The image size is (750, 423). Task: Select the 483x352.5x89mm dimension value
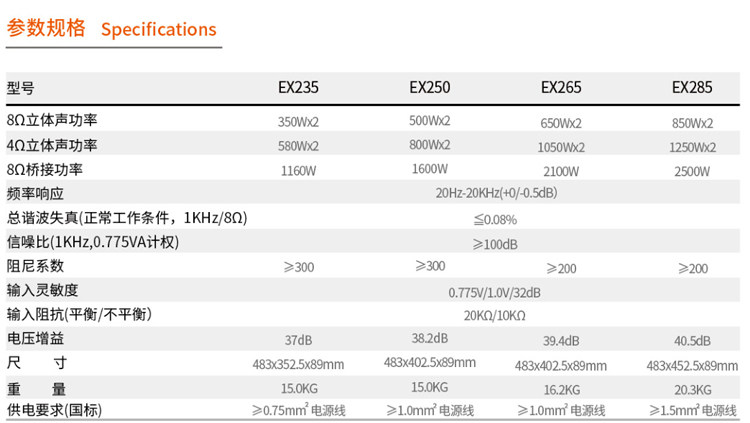click(298, 365)
